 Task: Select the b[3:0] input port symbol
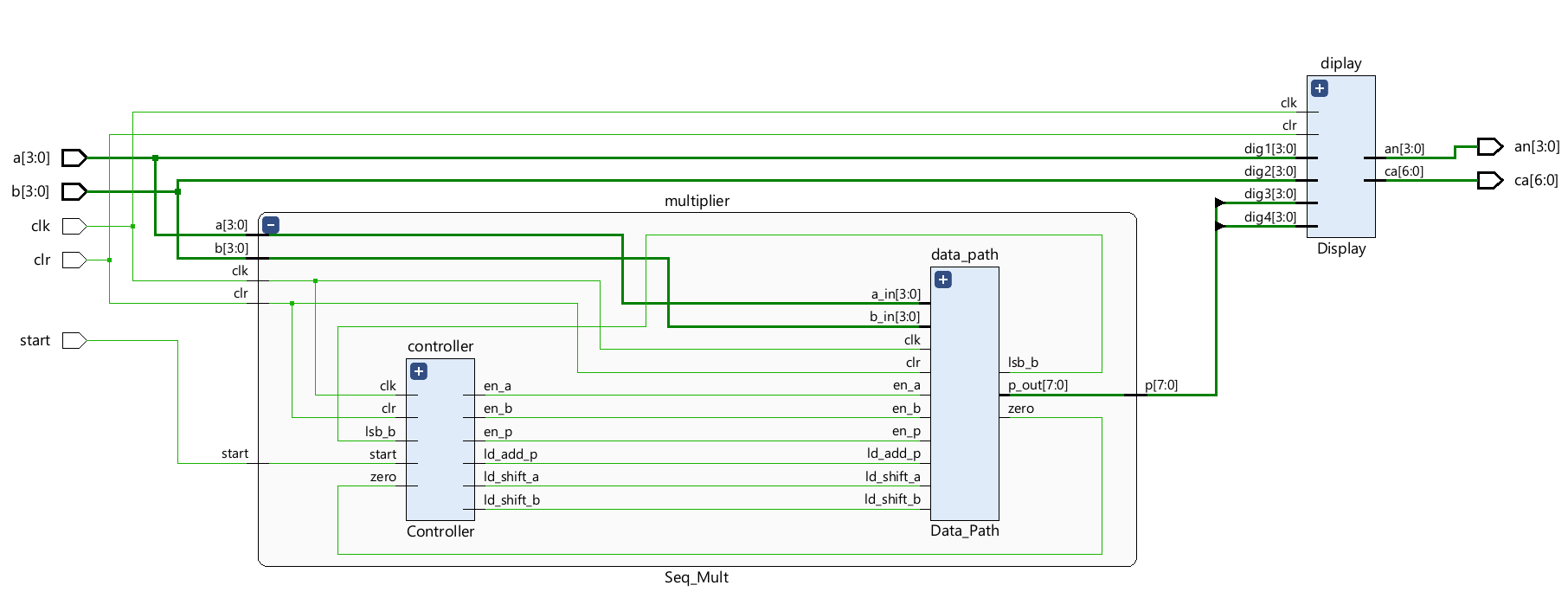tap(74, 191)
